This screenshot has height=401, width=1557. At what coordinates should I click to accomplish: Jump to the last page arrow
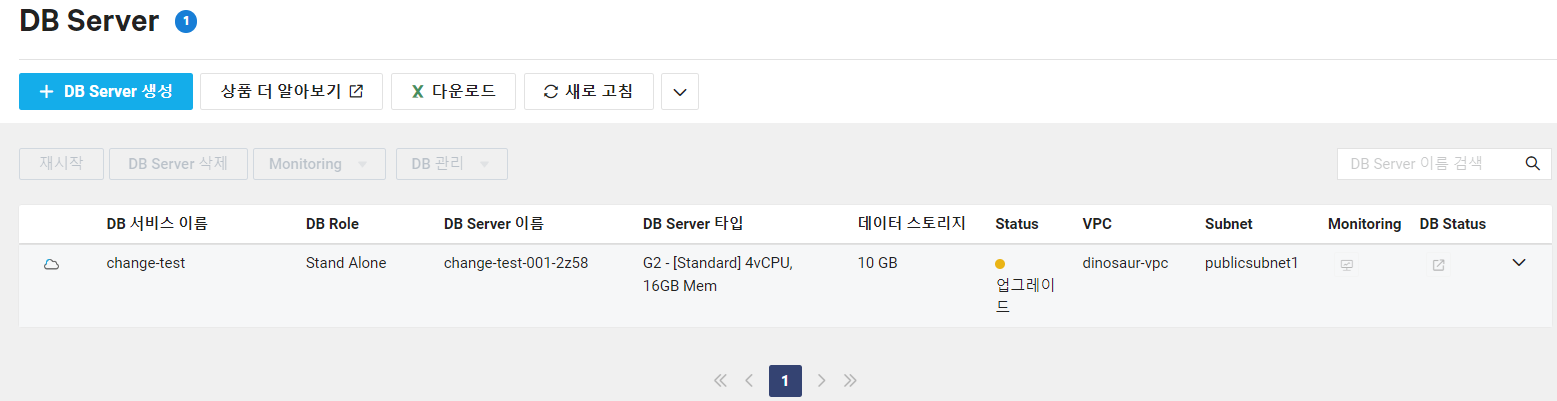pos(851,381)
